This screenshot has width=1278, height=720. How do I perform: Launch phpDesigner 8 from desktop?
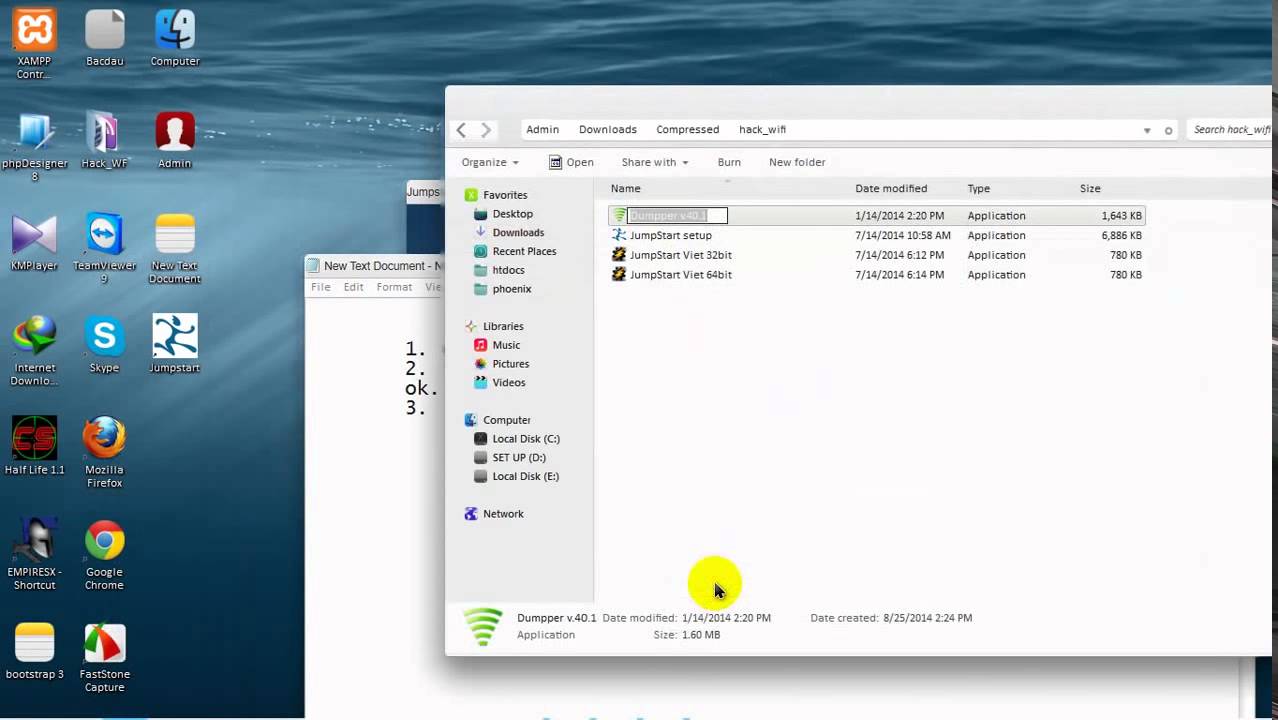[35, 147]
